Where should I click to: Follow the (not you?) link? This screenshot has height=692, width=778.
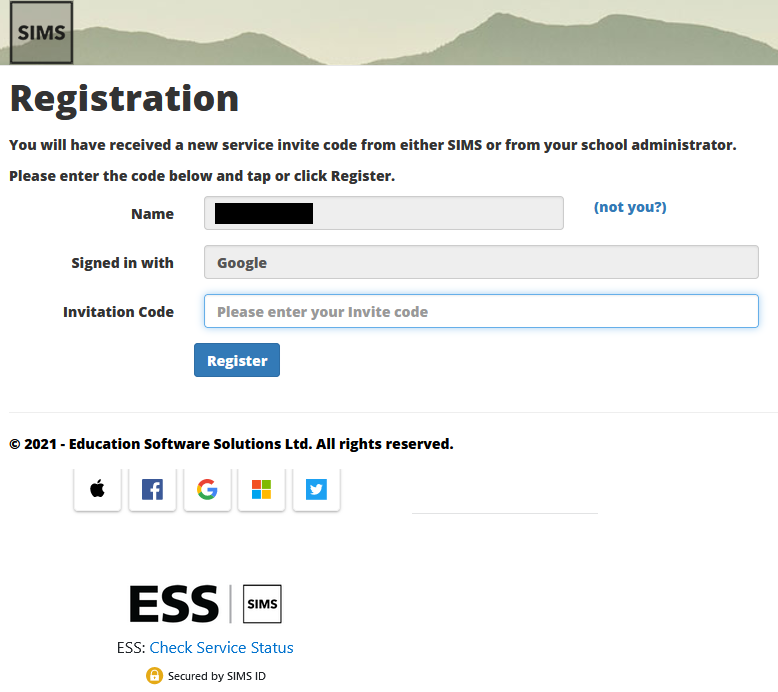coord(630,207)
